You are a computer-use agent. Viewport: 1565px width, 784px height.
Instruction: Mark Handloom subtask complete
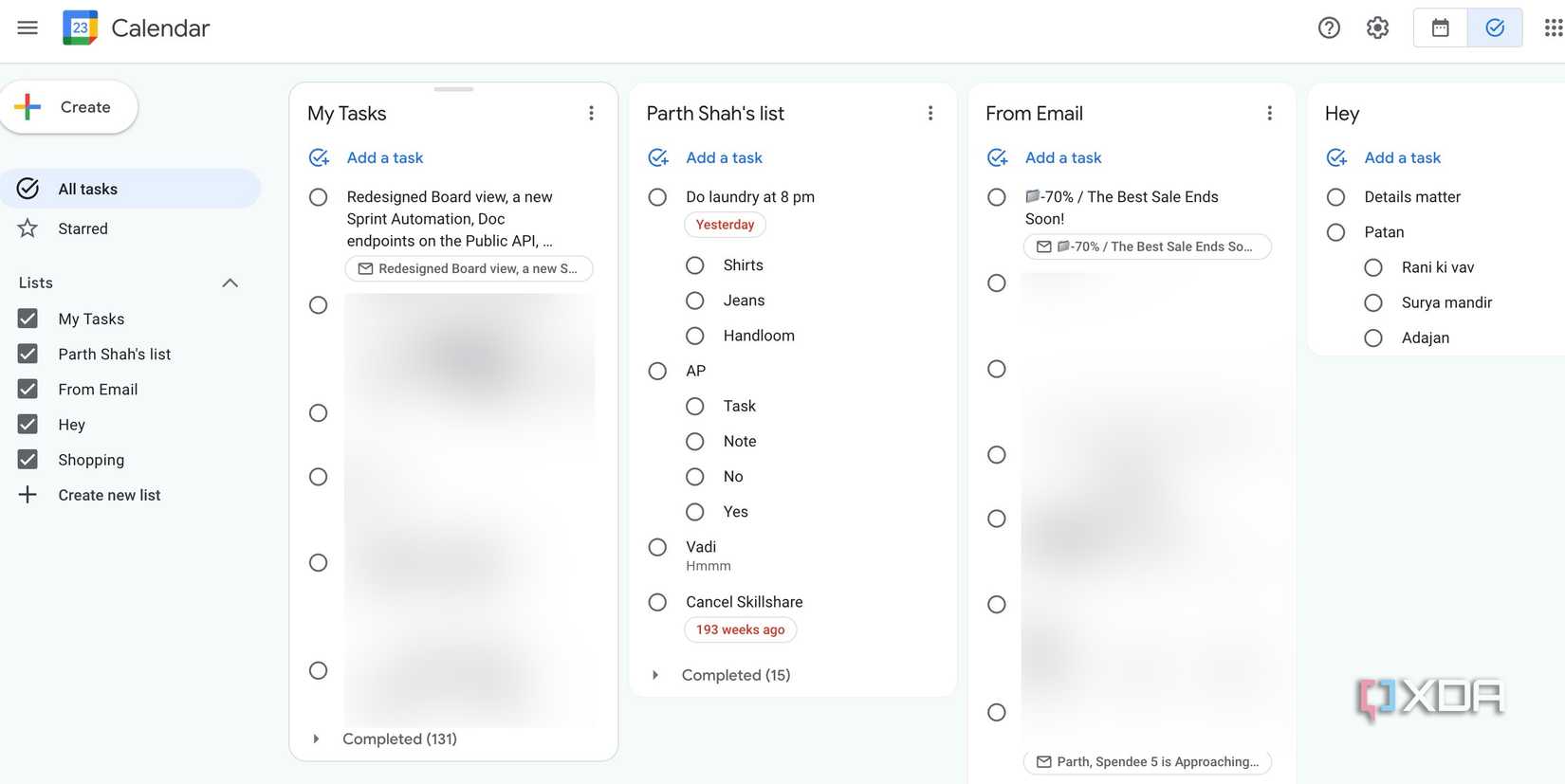tap(695, 336)
